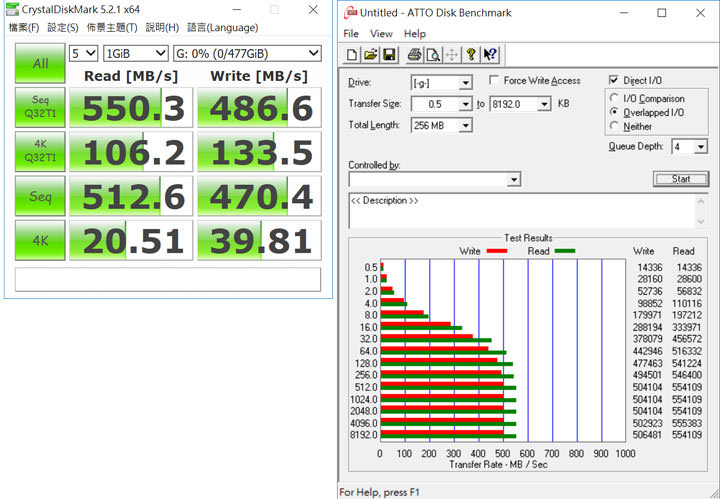The image size is (720, 499).
Task: Open CrystalDiskMark 佈景主題(T) menu
Action: 112,28
